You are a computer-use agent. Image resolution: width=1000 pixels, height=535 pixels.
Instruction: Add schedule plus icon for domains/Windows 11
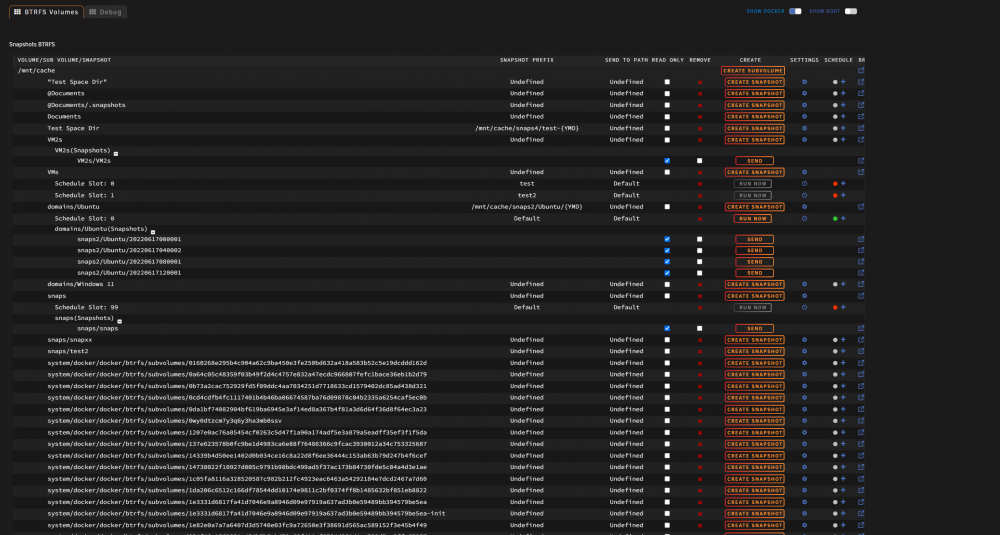[843, 284]
